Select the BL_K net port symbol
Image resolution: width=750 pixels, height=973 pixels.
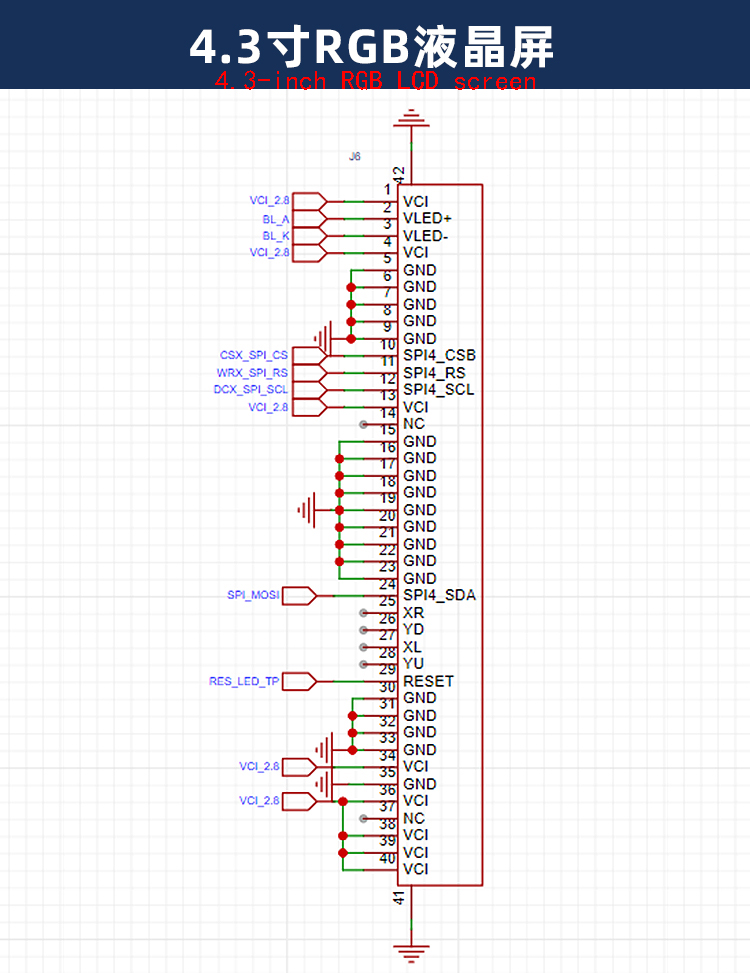310,236
